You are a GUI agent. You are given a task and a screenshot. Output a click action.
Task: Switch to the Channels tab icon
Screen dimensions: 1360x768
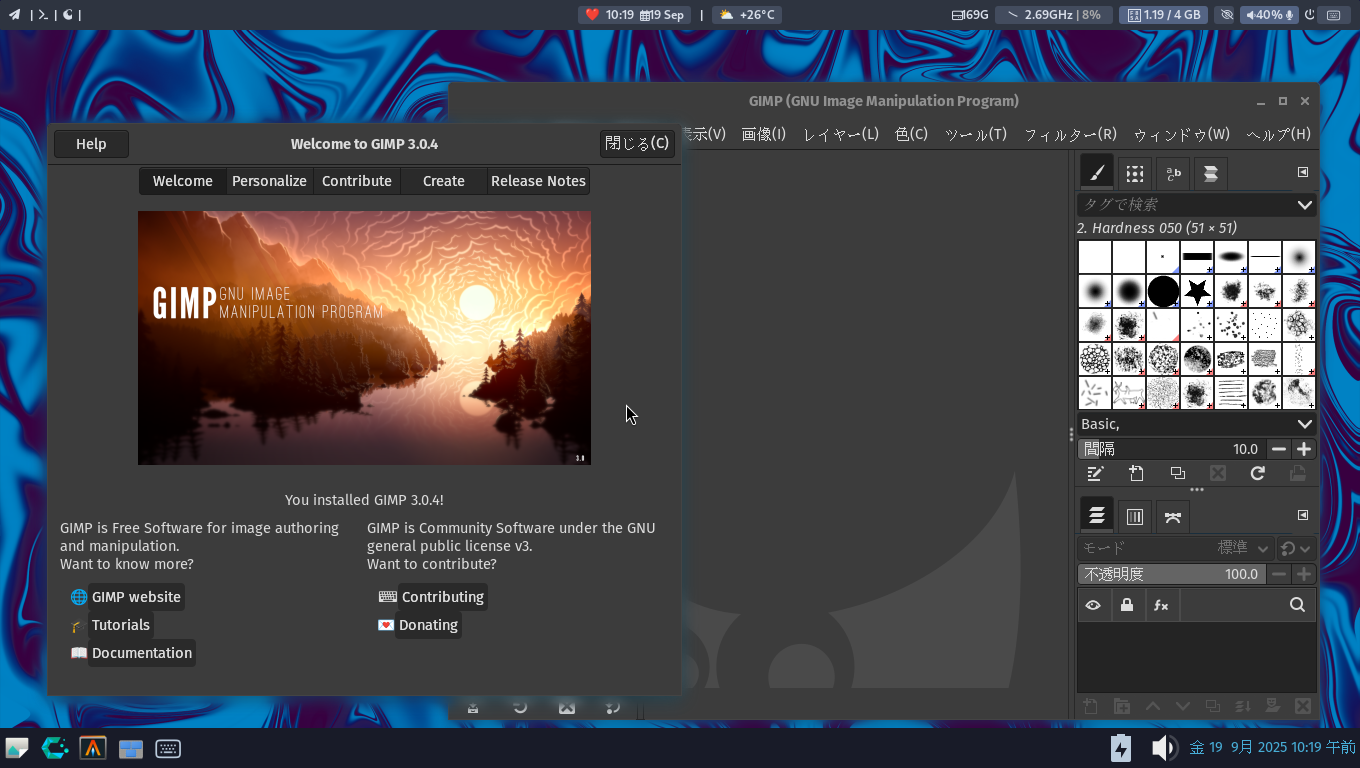pos(1134,516)
